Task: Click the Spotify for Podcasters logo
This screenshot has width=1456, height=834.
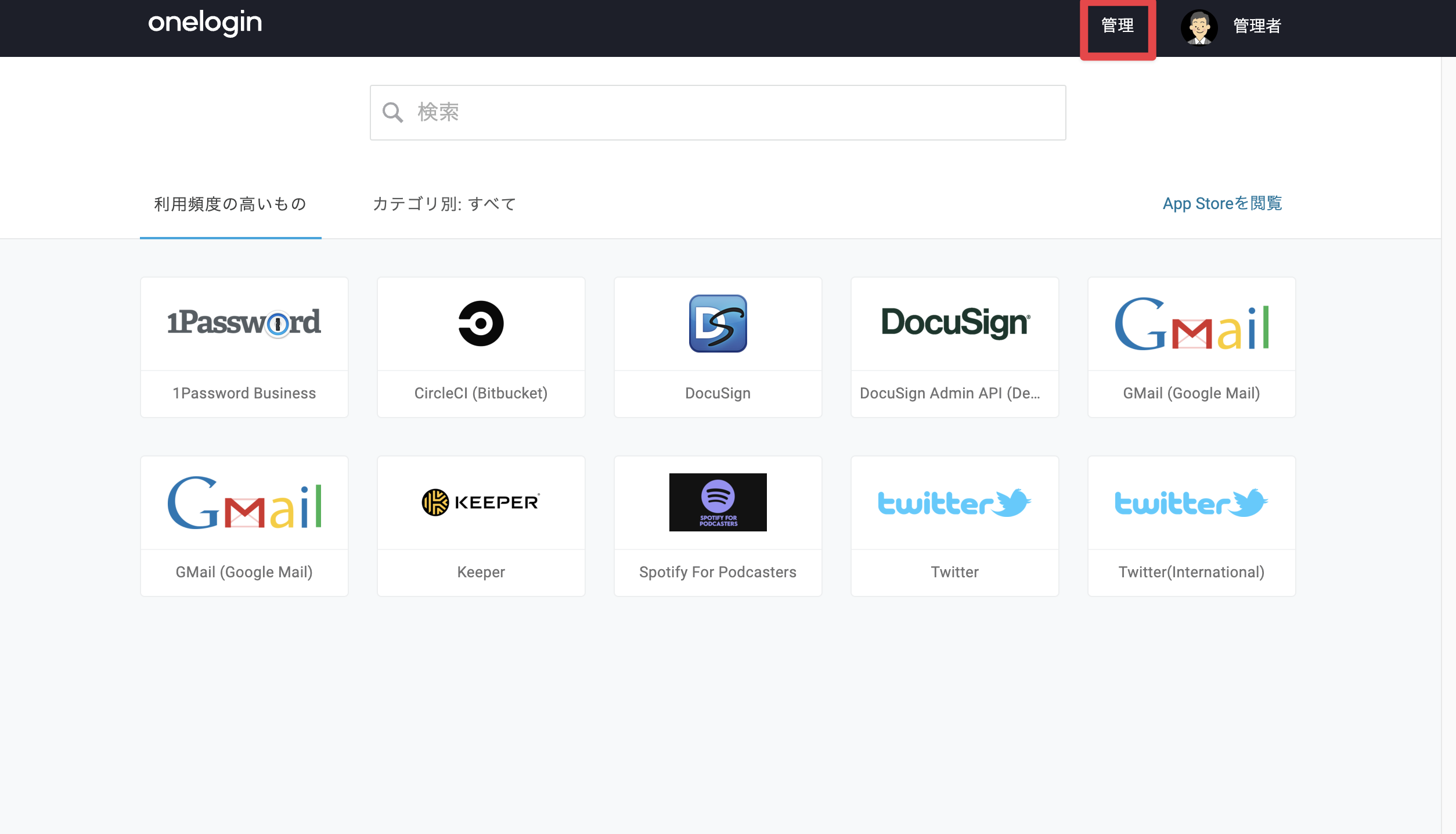Action: (718, 502)
